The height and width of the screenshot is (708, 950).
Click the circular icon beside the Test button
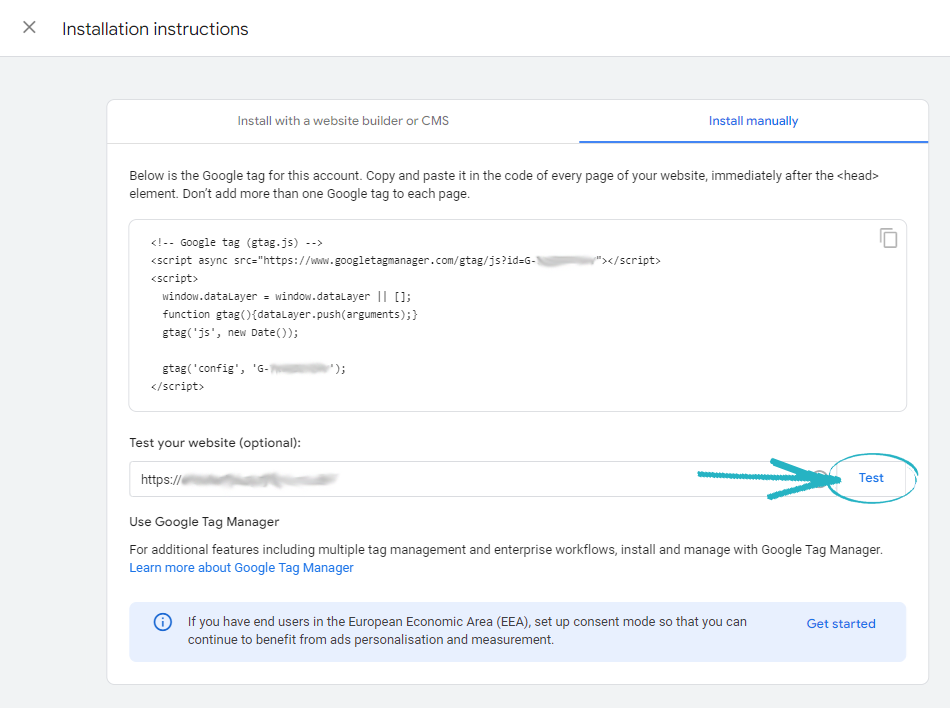point(819,478)
